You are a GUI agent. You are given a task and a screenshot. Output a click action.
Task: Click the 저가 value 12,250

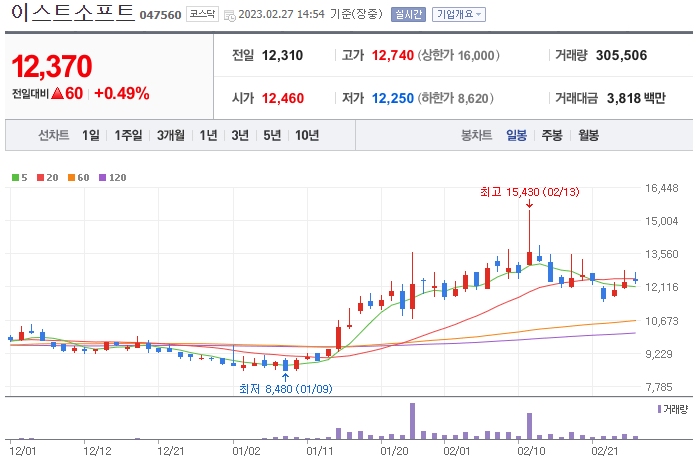[392, 98]
